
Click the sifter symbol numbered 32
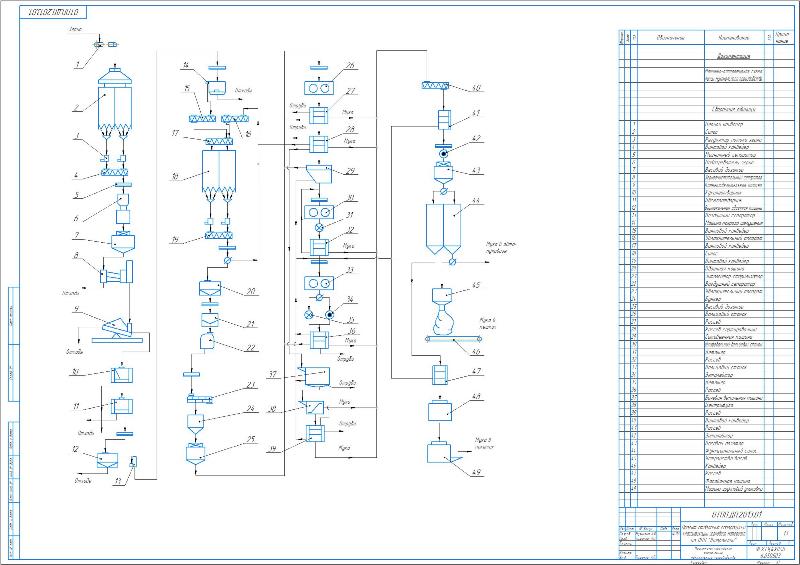[x=319, y=247]
